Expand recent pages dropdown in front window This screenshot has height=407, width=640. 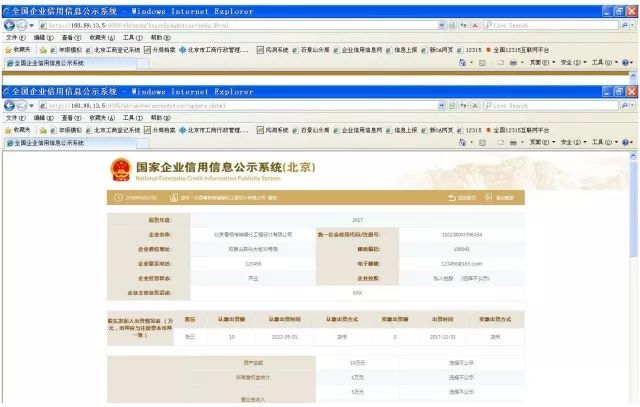pos(31,106)
